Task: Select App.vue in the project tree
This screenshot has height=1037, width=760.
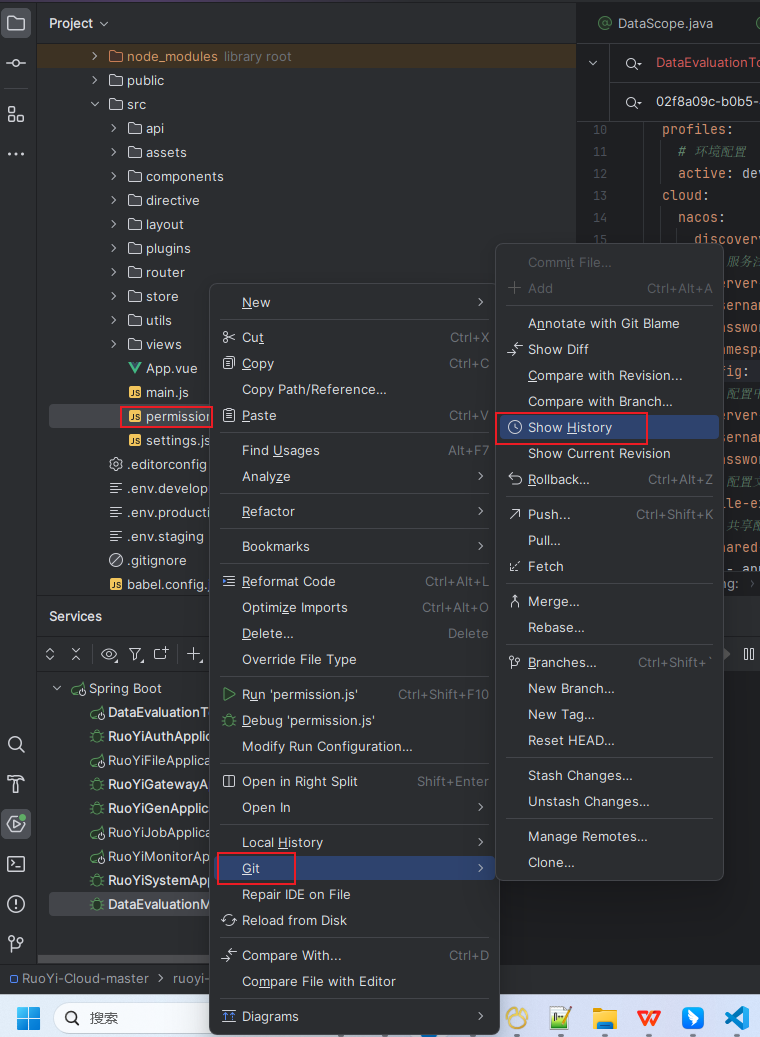Action: pos(163,368)
